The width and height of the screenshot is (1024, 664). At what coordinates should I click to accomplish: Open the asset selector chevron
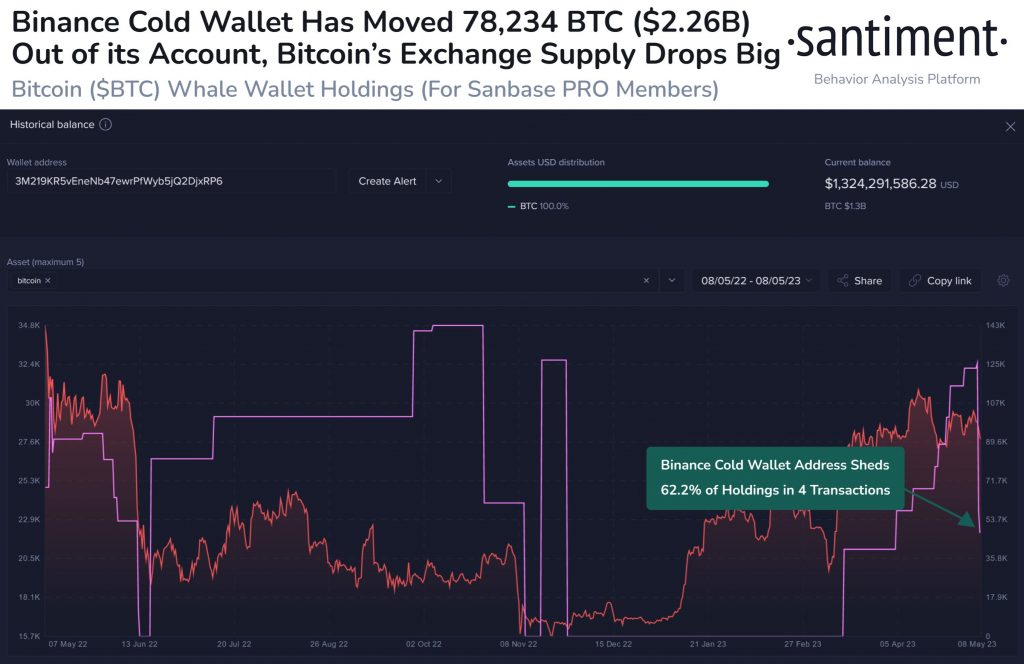(671, 281)
